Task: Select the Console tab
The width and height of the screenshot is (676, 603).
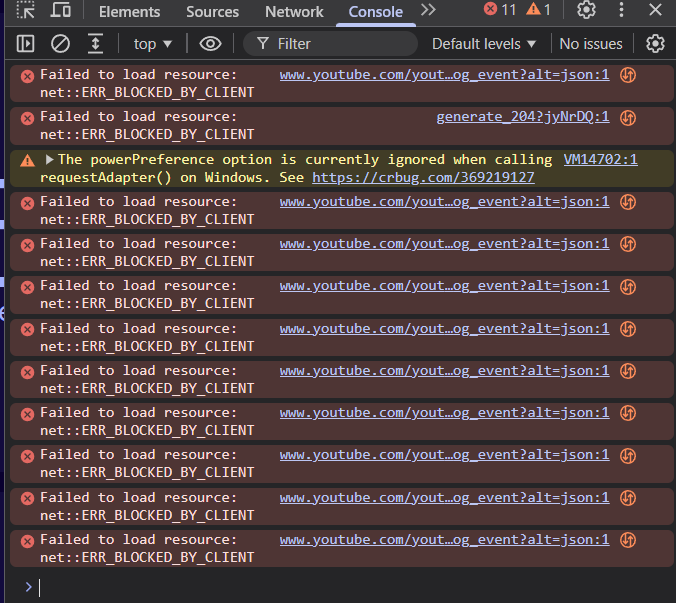Action: pyautogui.click(x=376, y=12)
